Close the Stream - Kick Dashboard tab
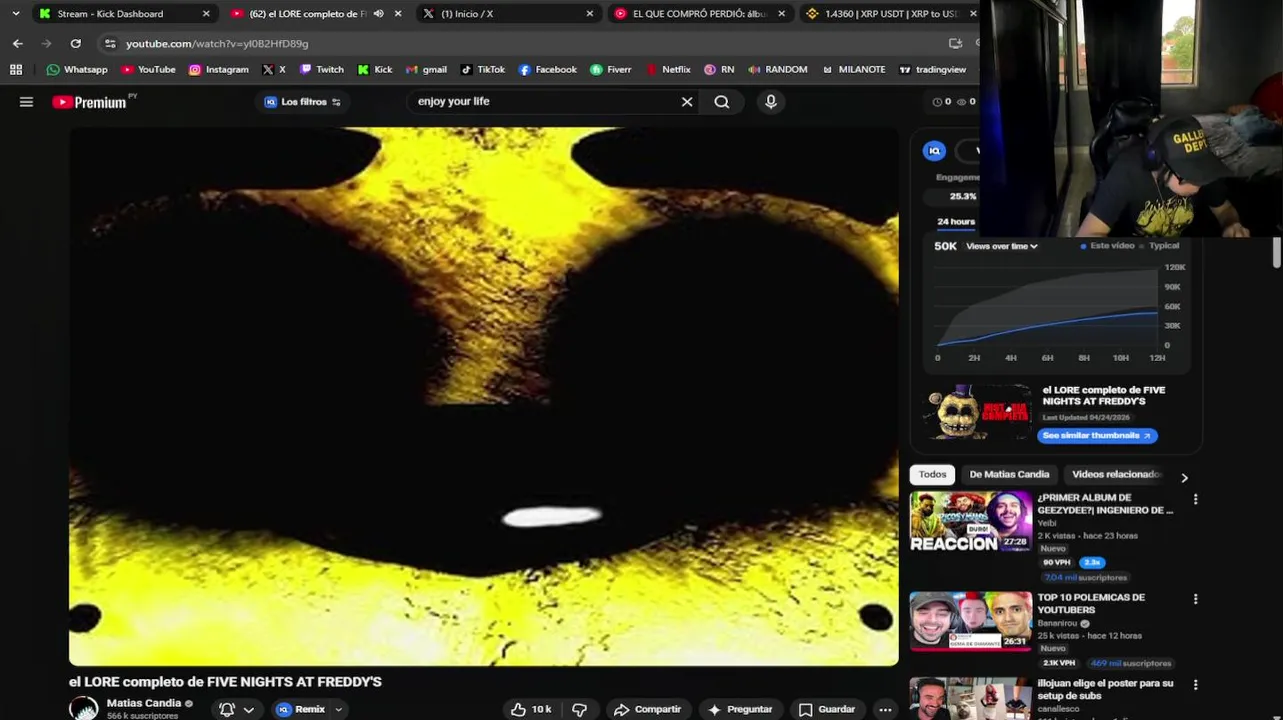This screenshot has width=1283, height=720. (206, 13)
